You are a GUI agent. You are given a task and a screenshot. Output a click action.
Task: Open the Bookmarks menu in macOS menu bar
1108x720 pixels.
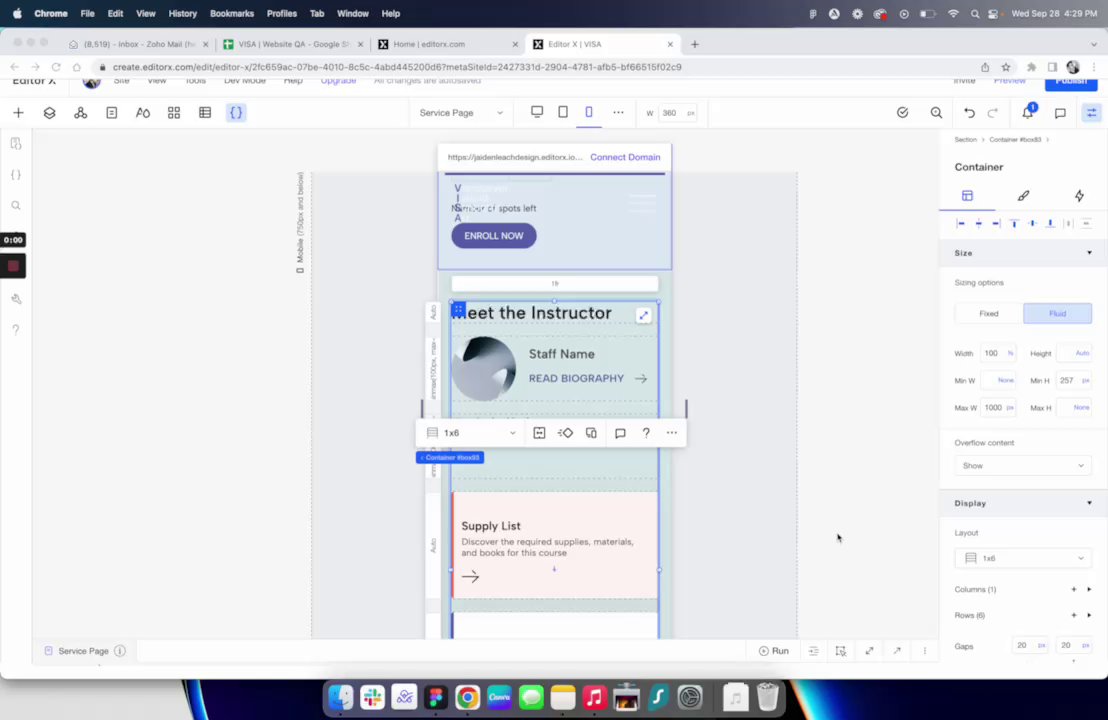(232, 13)
